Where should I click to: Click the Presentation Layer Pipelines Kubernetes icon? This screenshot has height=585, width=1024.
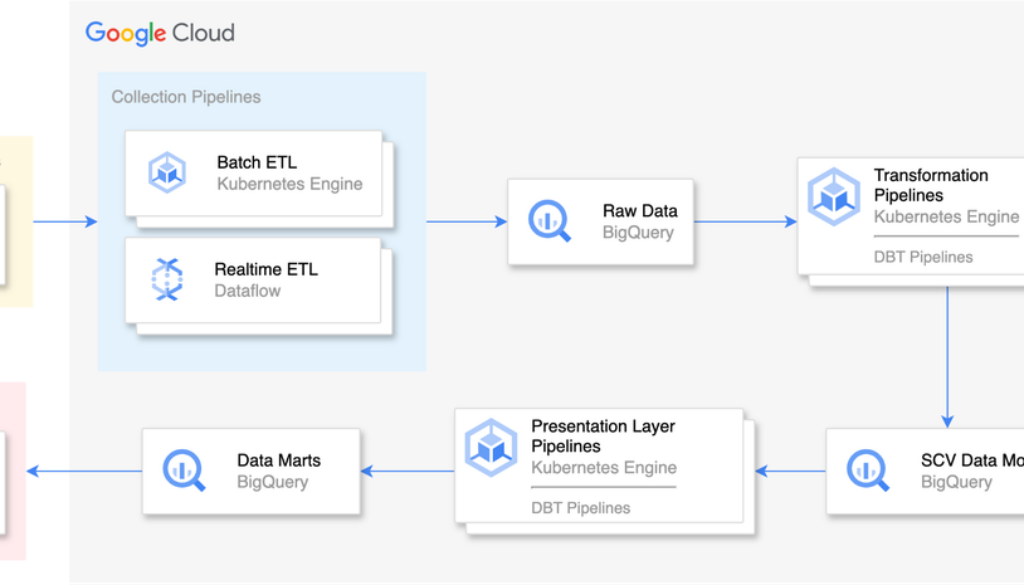(491, 447)
